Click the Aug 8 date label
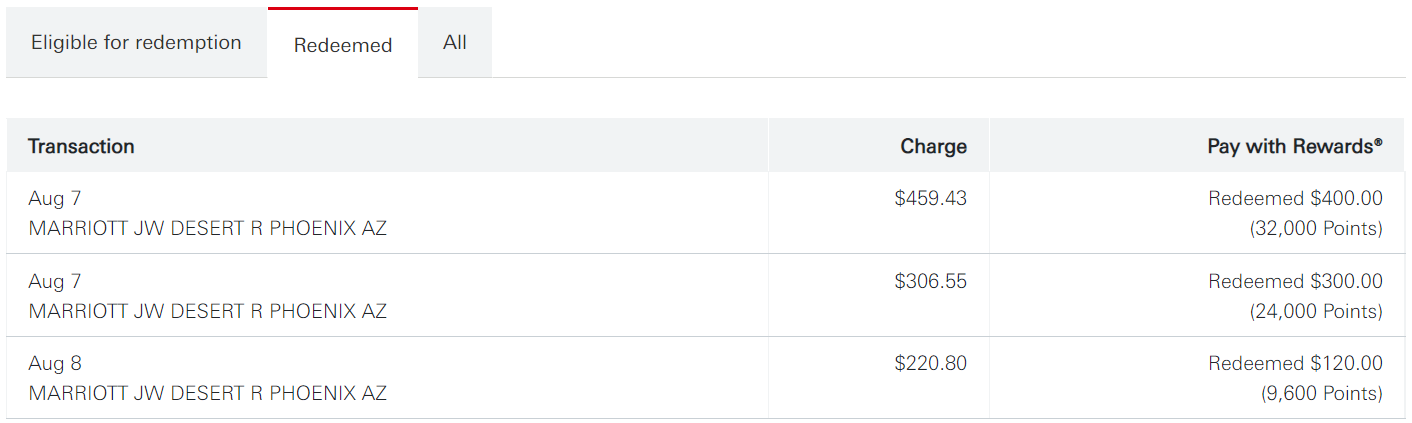 [x=55, y=364]
